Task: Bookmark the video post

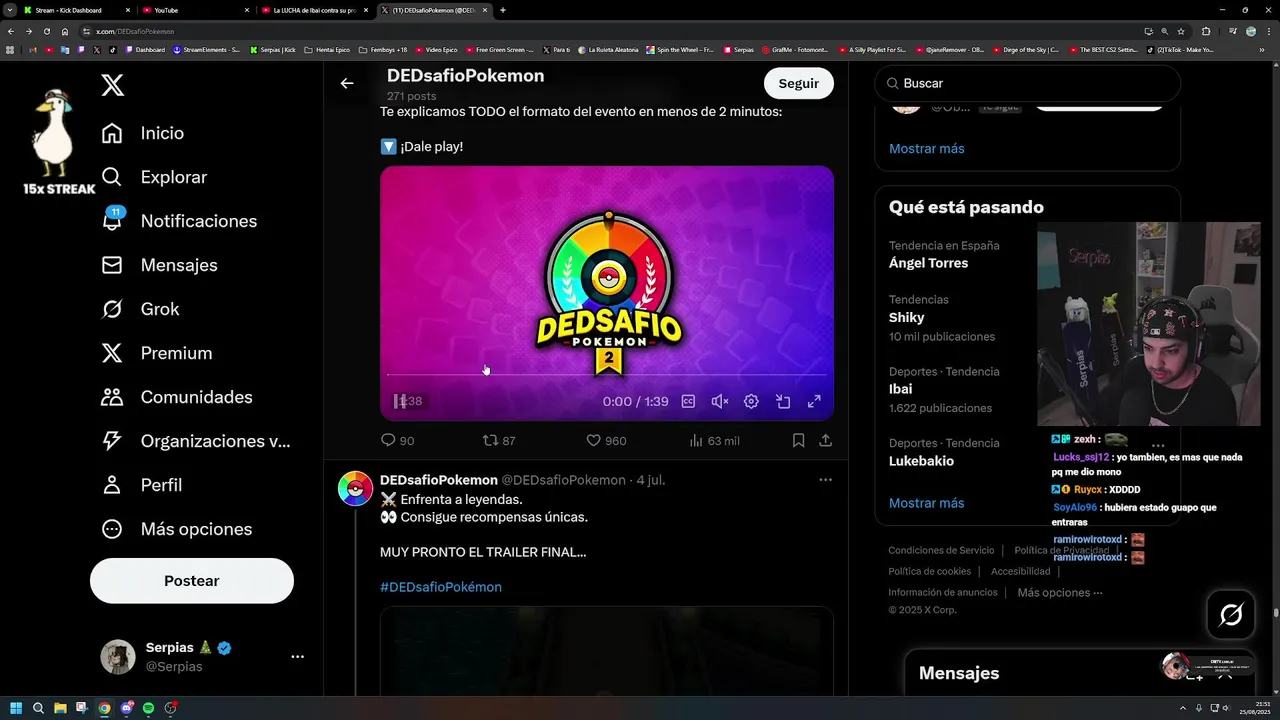Action: tap(798, 440)
